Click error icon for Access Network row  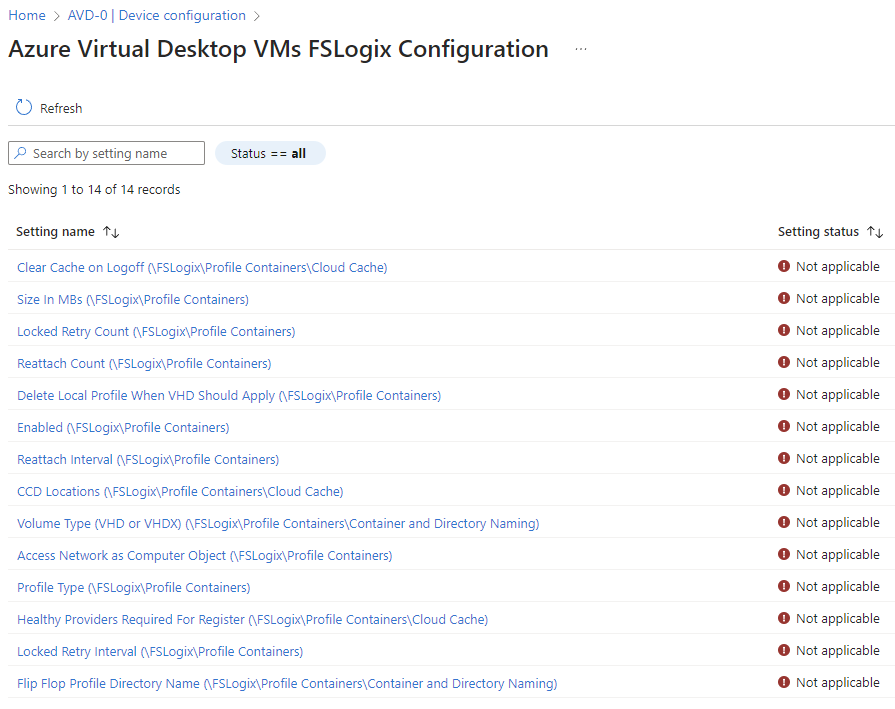click(x=784, y=554)
